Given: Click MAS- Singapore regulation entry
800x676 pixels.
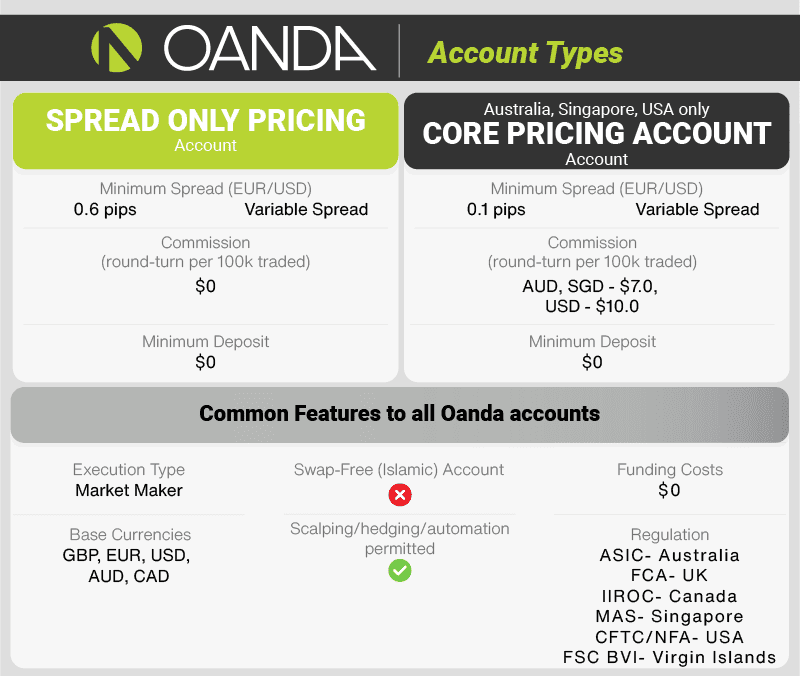Looking at the screenshot, I should click(x=669, y=617).
